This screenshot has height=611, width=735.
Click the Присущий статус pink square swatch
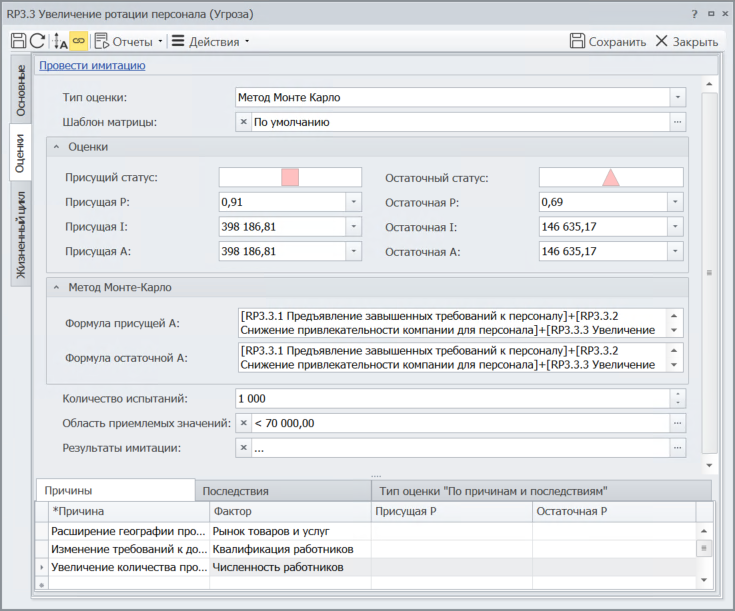(x=290, y=177)
